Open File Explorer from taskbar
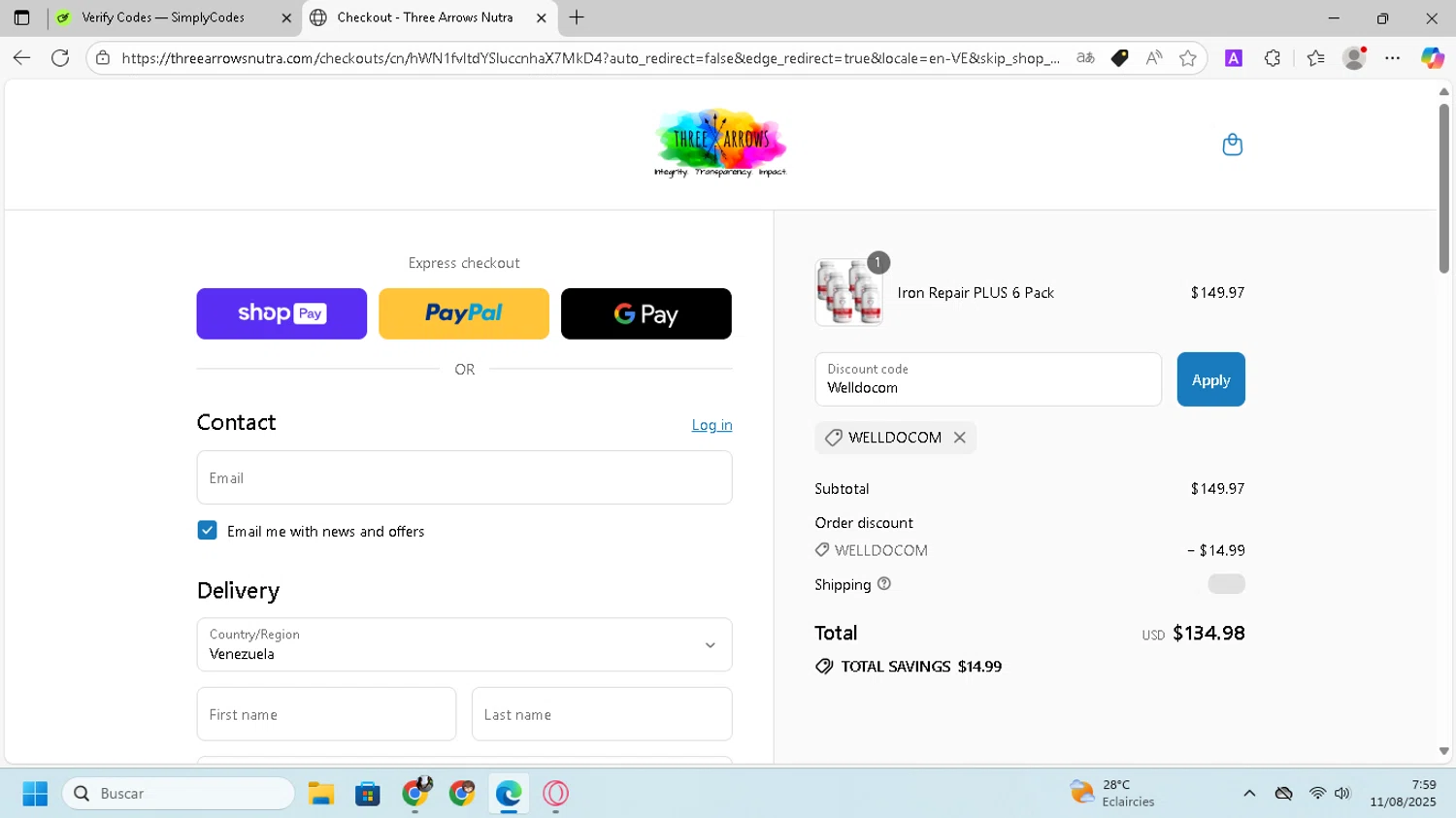This screenshot has height=818, width=1456. 321,794
